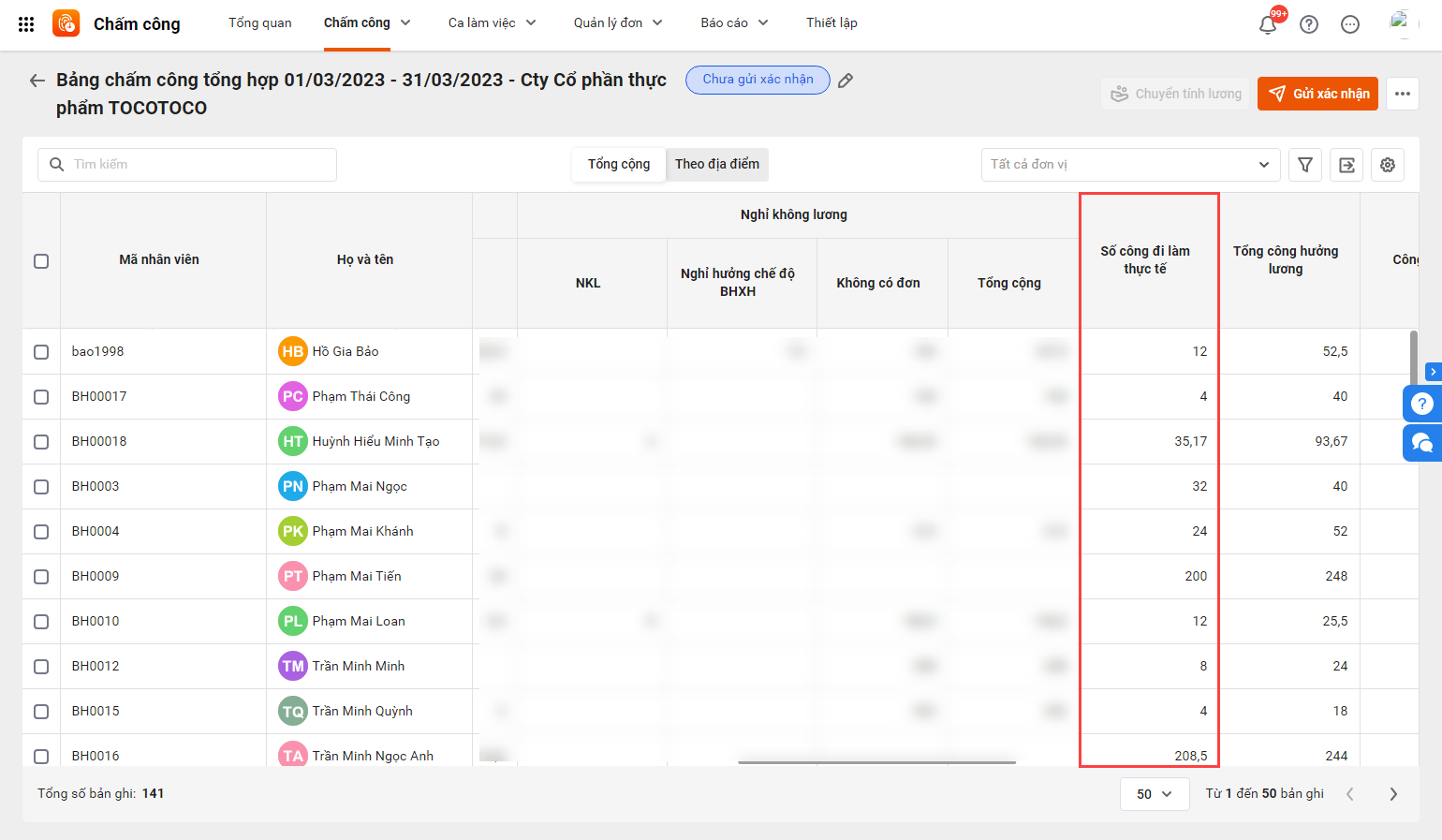Screen dimensions: 1442x840
Task: Open the page size 50 dropdown
Action: (1154, 794)
